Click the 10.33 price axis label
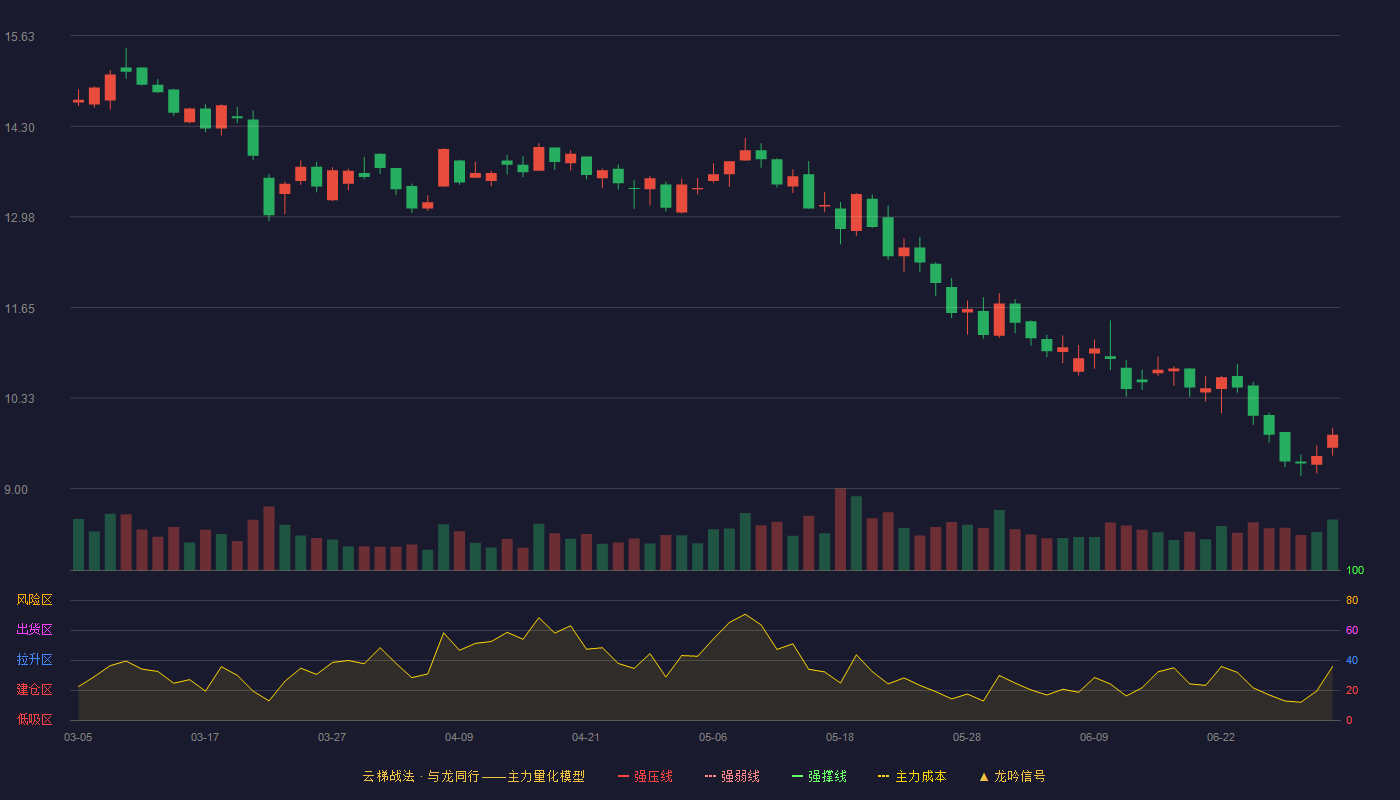Image resolution: width=1400 pixels, height=800 pixels. click(19, 399)
